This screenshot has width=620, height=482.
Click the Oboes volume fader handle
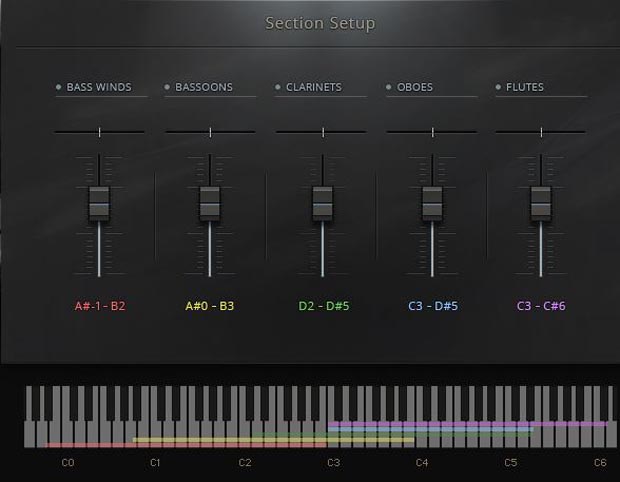[432, 203]
